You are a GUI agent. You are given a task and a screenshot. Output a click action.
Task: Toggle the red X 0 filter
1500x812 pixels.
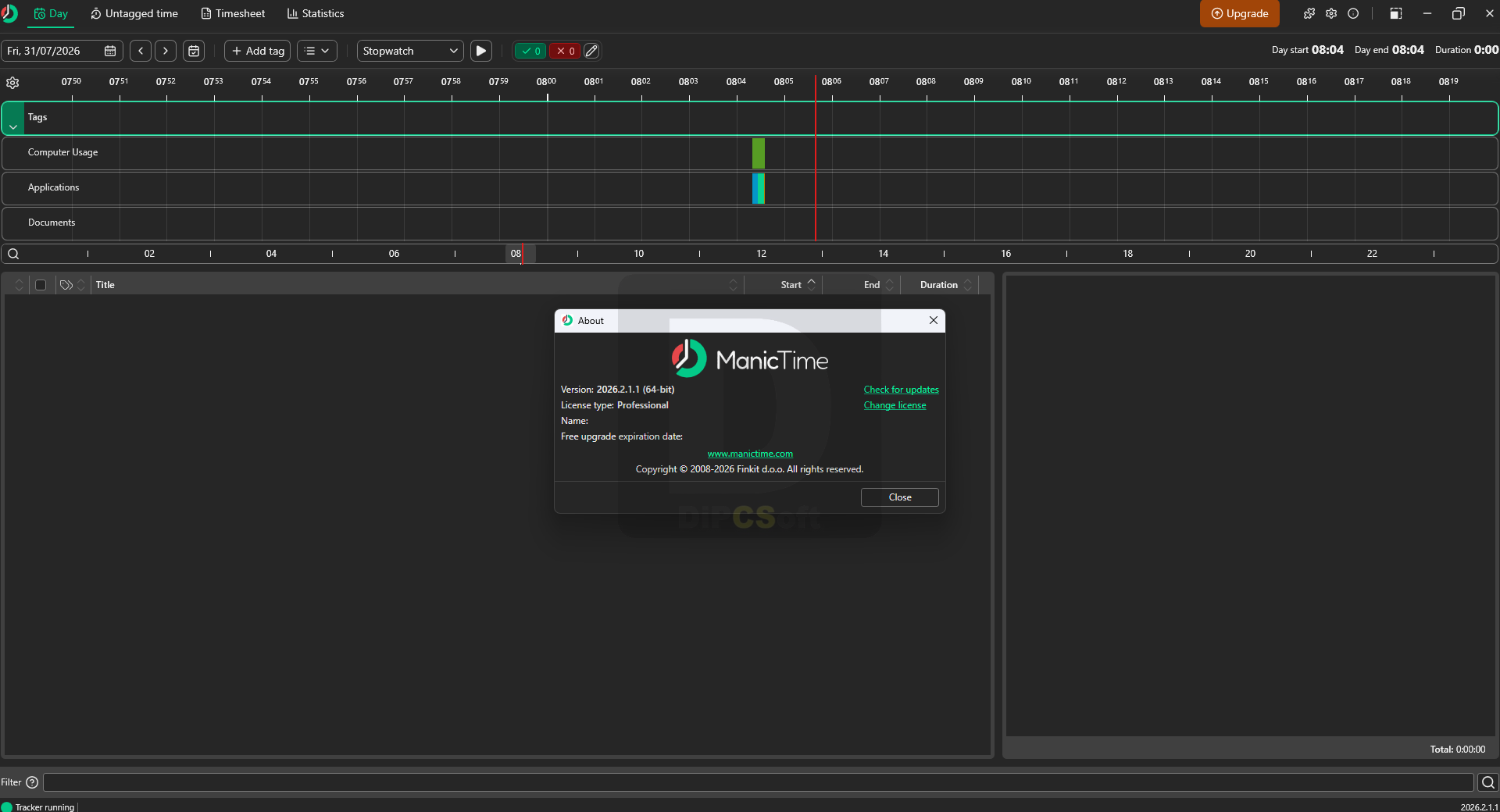(566, 51)
